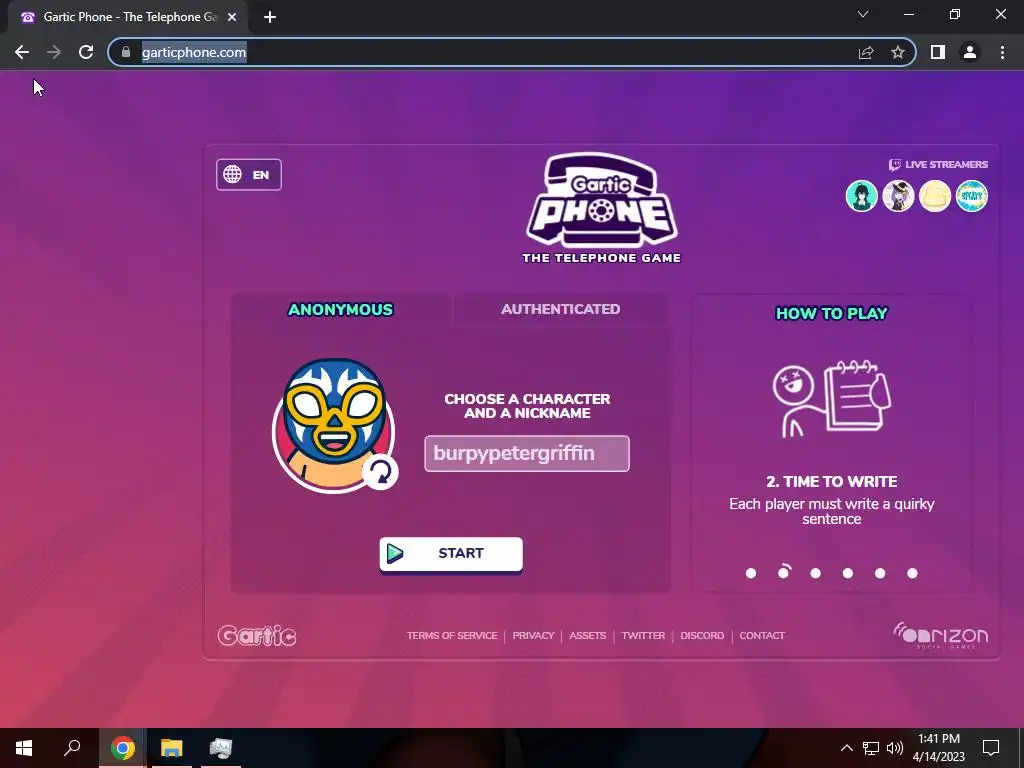Viewport: 1024px width, 768px height.
Task: Click the character randomize arrow icon
Action: click(380, 472)
